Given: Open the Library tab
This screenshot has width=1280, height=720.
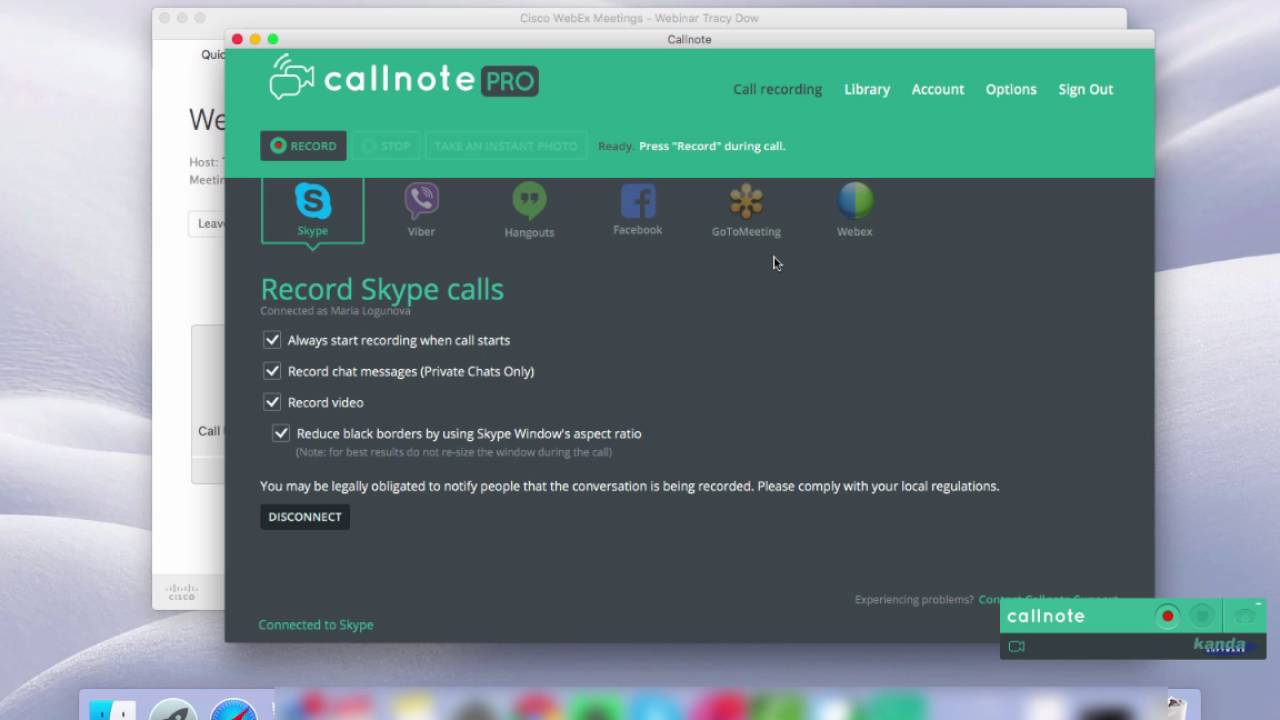Looking at the screenshot, I should (867, 89).
